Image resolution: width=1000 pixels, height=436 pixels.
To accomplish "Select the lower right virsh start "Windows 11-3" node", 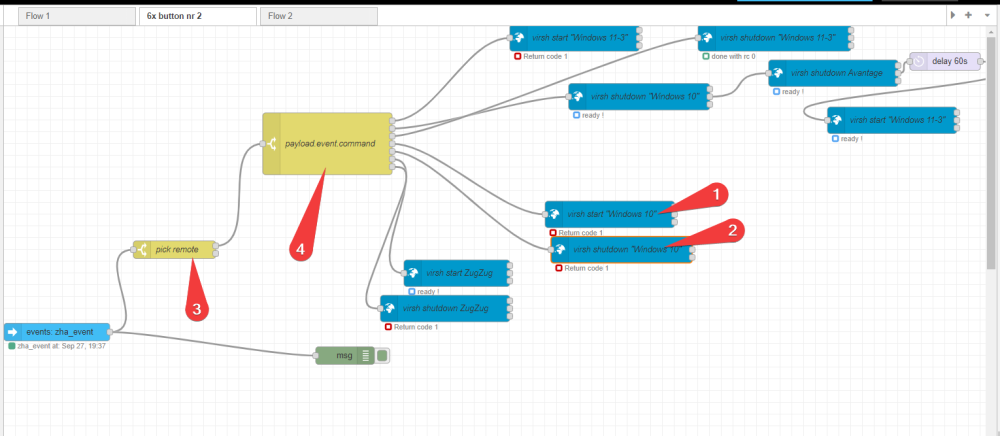I will (x=893, y=120).
